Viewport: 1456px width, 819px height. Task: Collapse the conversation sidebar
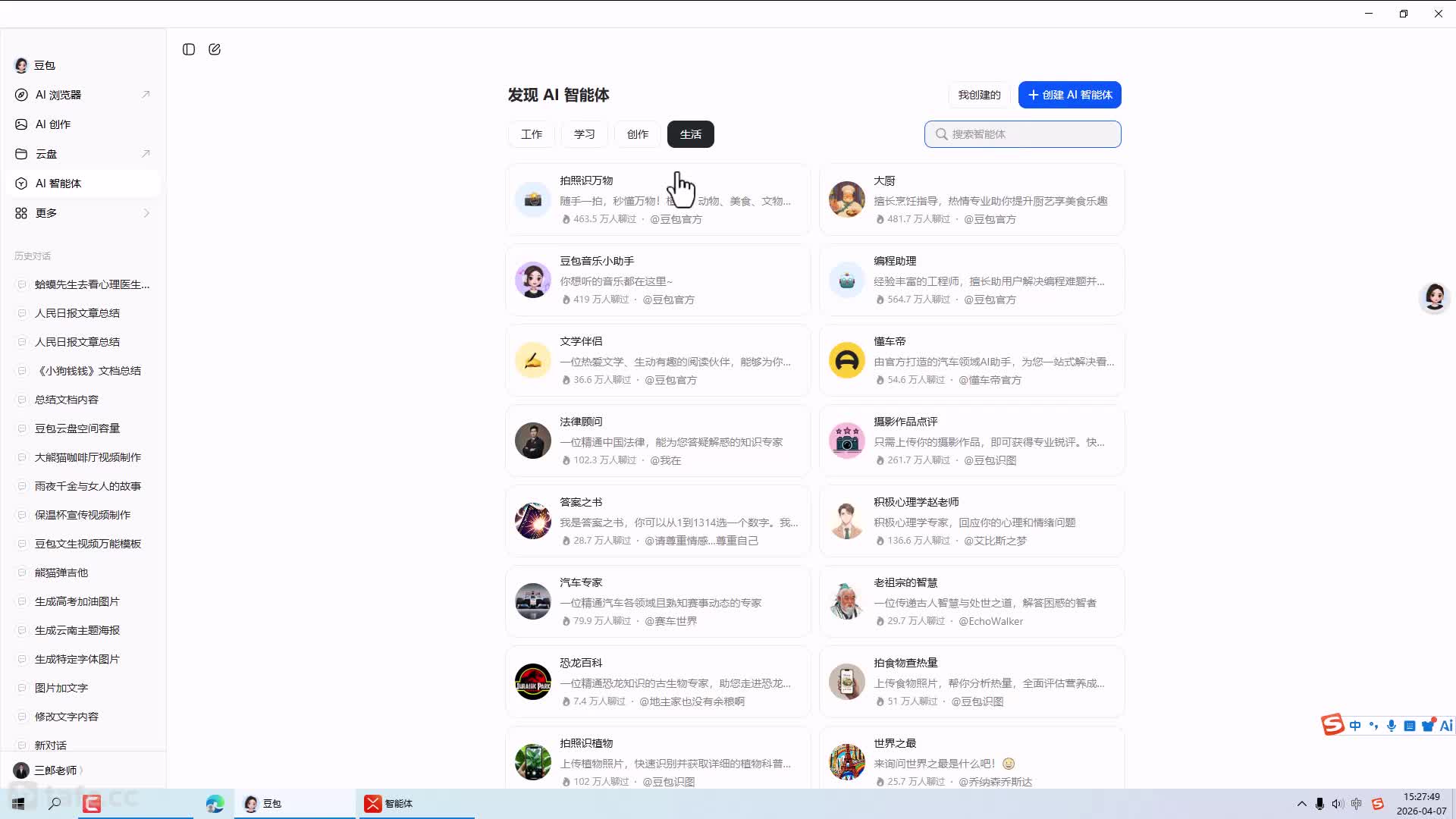pyautogui.click(x=188, y=49)
